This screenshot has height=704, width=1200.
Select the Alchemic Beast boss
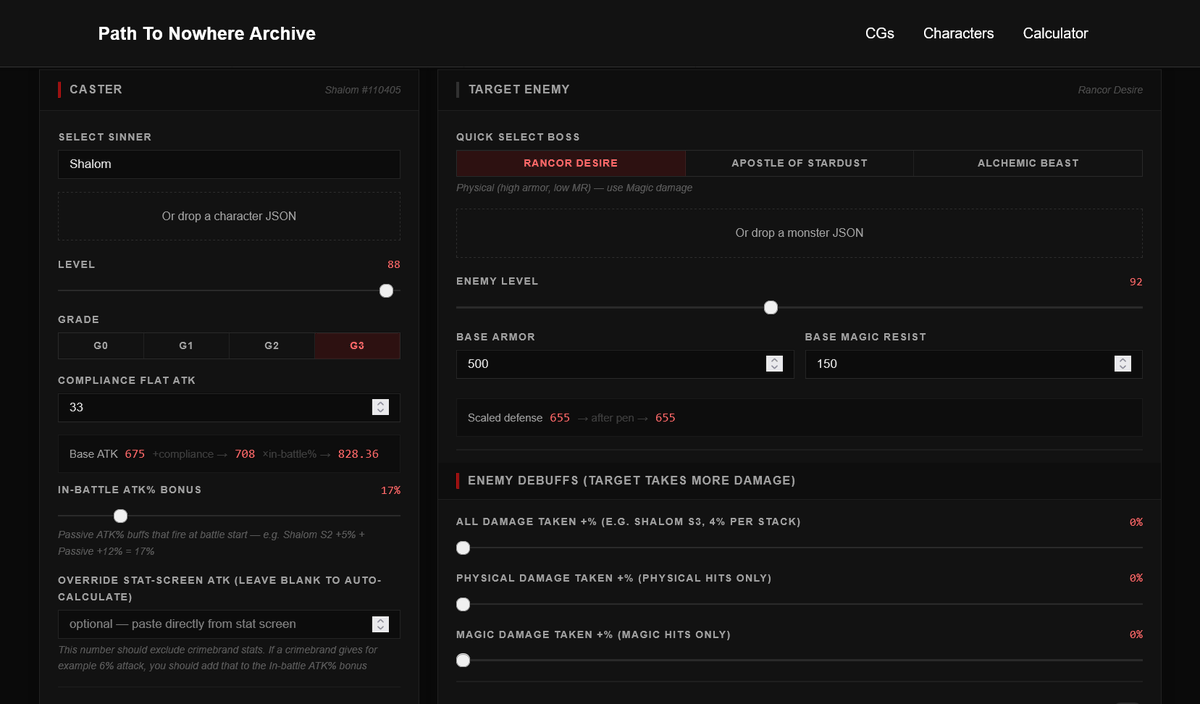pyautogui.click(x=1028, y=163)
